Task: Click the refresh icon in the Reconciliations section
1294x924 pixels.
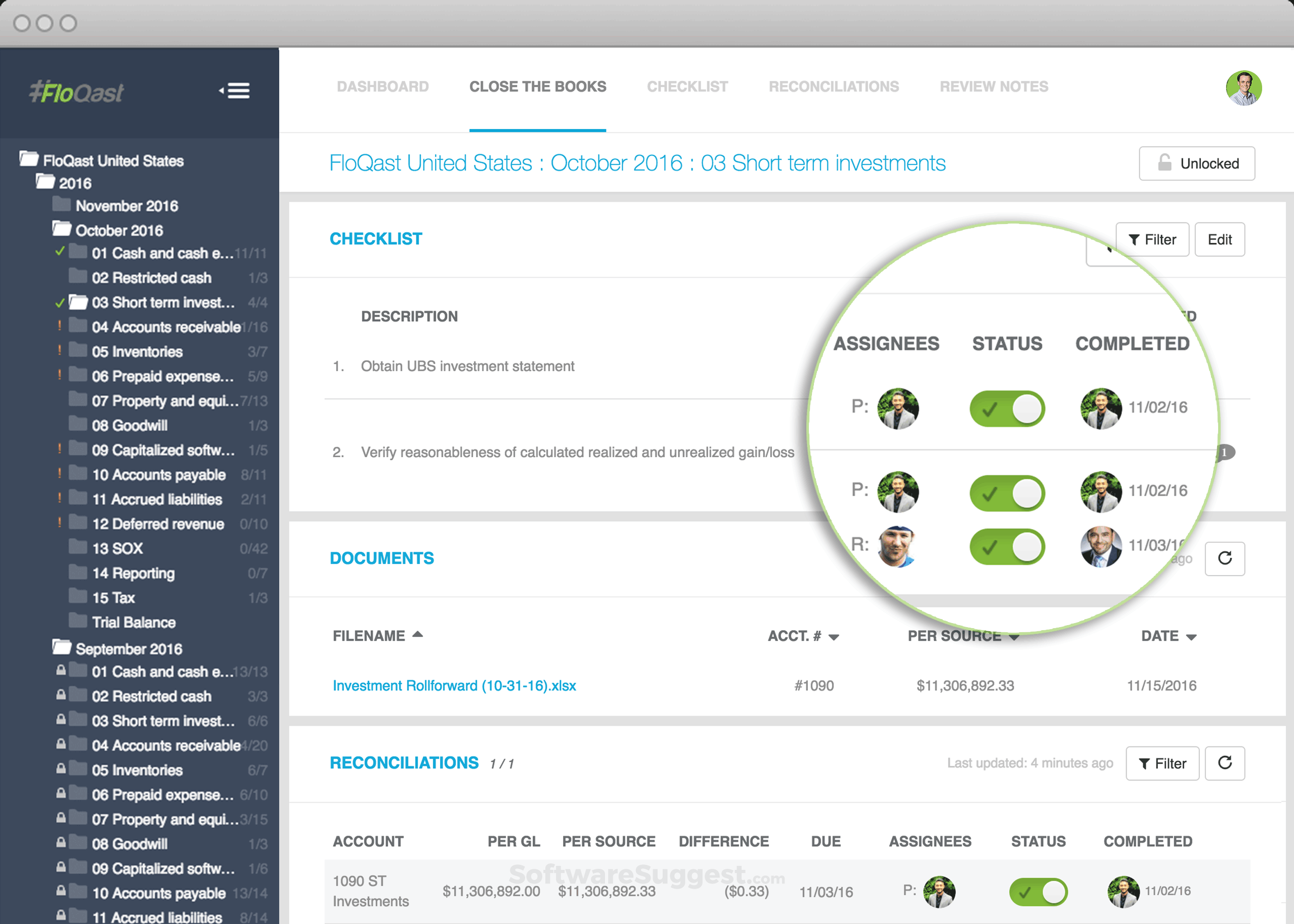Action: click(x=1224, y=763)
